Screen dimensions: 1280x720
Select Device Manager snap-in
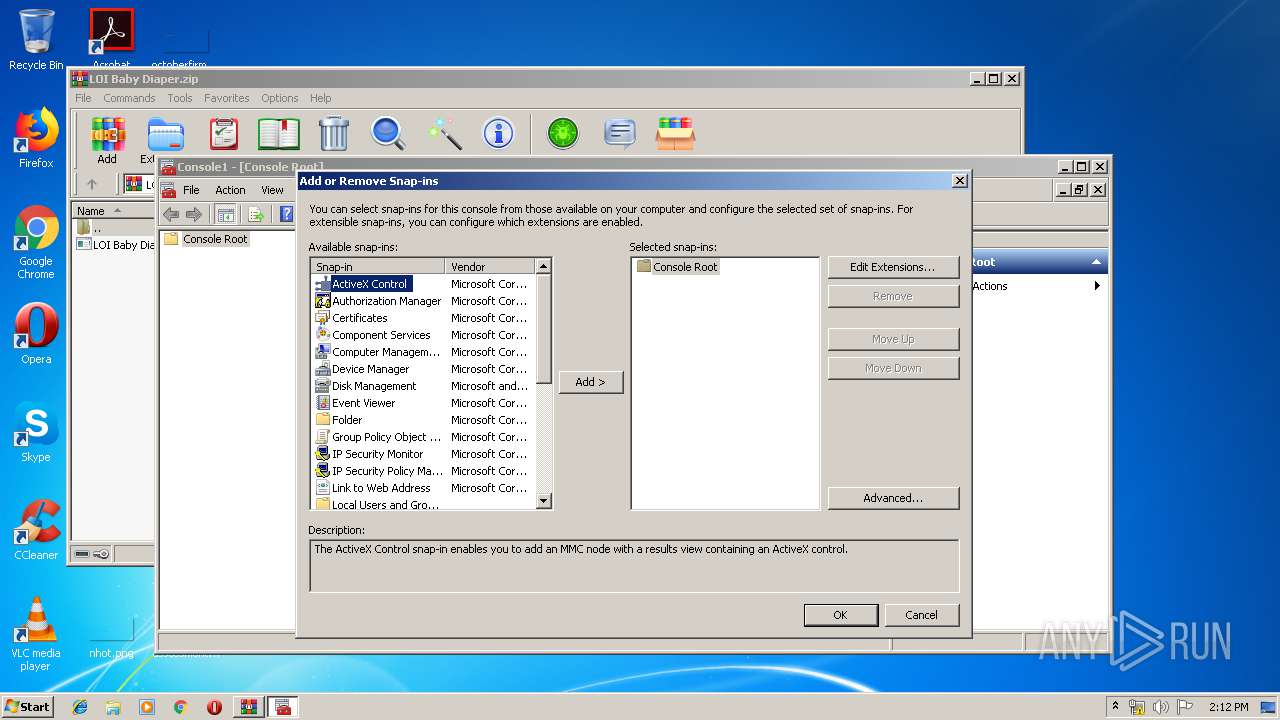(x=423, y=369)
